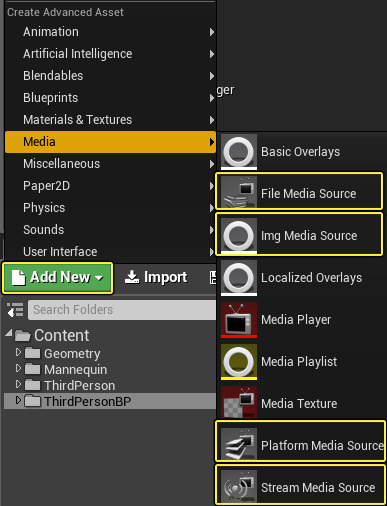Viewport: 387px width, 506px height.
Task: Click the ThirdPerson folder icon
Action: (x=32, y=385)
